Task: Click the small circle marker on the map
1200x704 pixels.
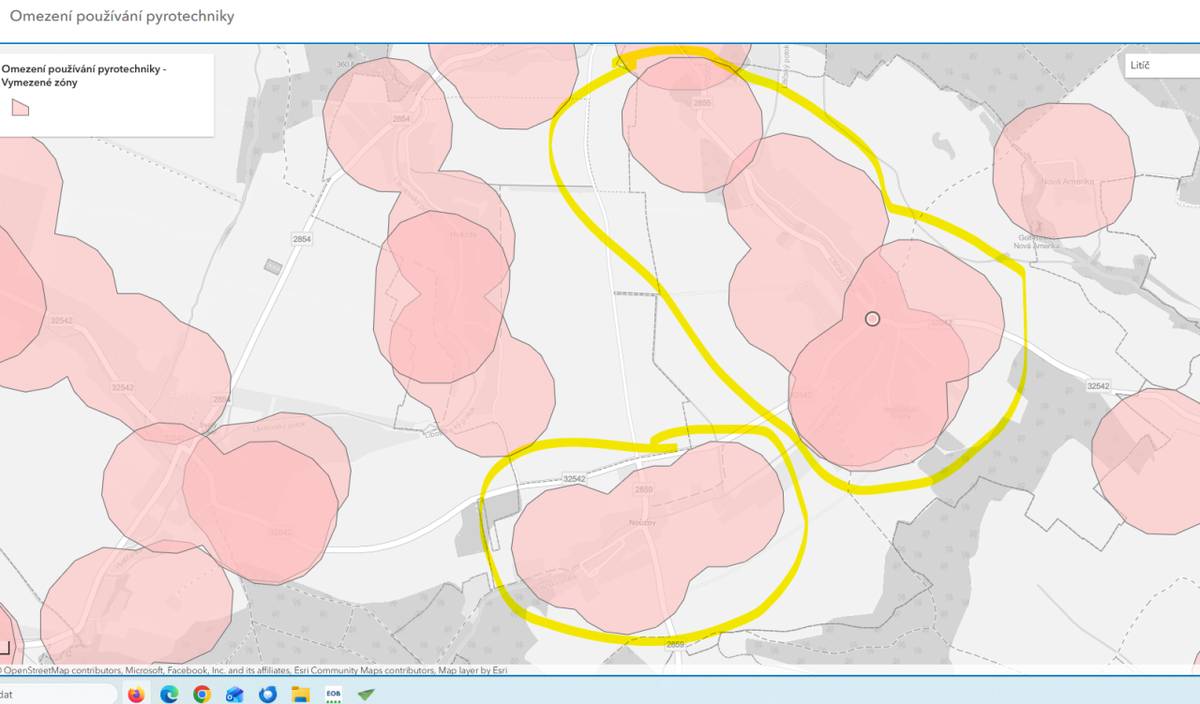Action: point(872,318)
